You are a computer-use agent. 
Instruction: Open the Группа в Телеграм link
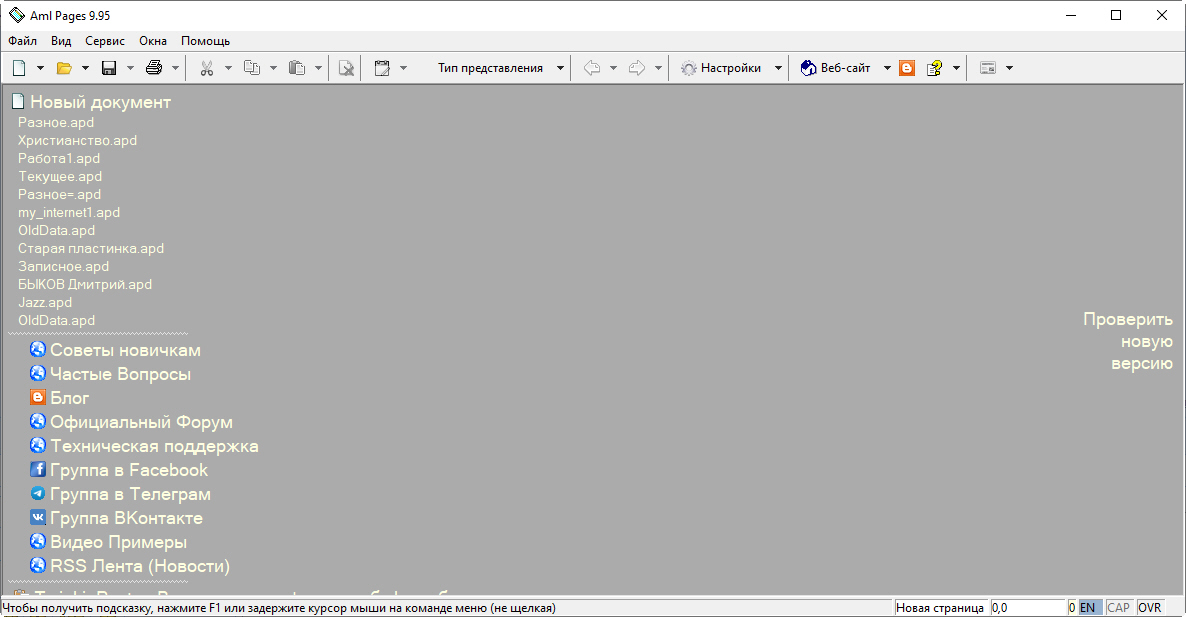coord(130,495)
